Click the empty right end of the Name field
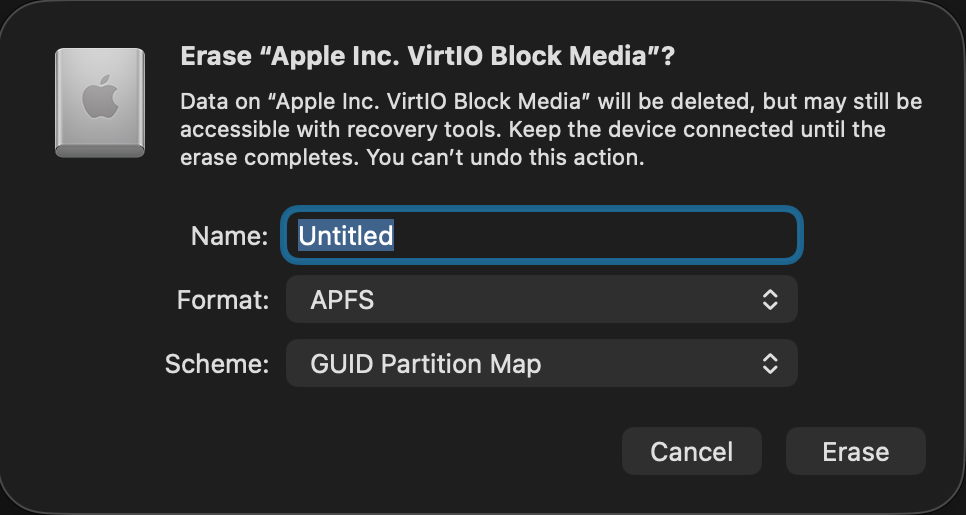Viewport: 966px width, 515px height. (x=700, y=236)
